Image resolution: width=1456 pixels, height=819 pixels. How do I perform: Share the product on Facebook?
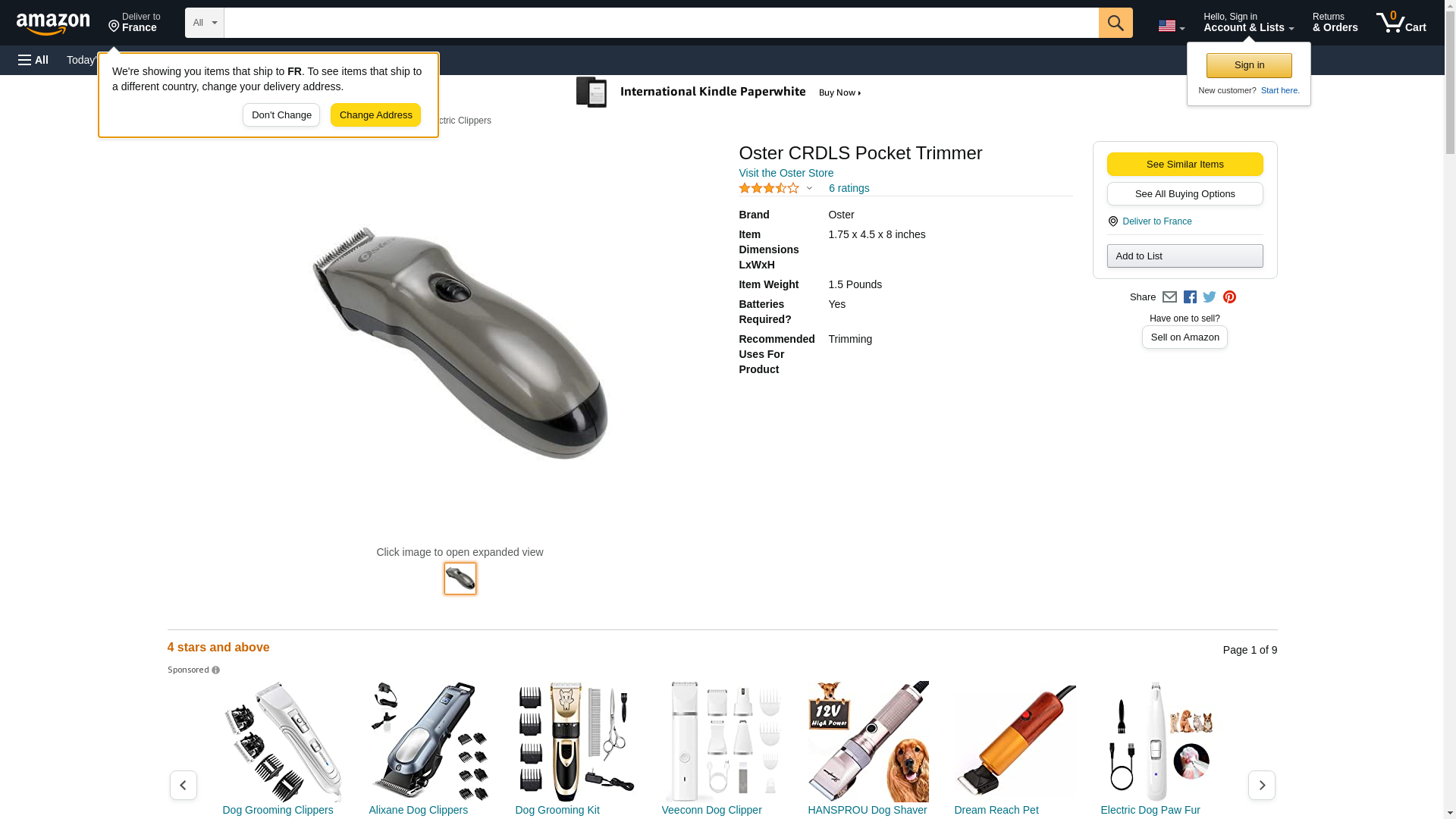click(1190, 297)
